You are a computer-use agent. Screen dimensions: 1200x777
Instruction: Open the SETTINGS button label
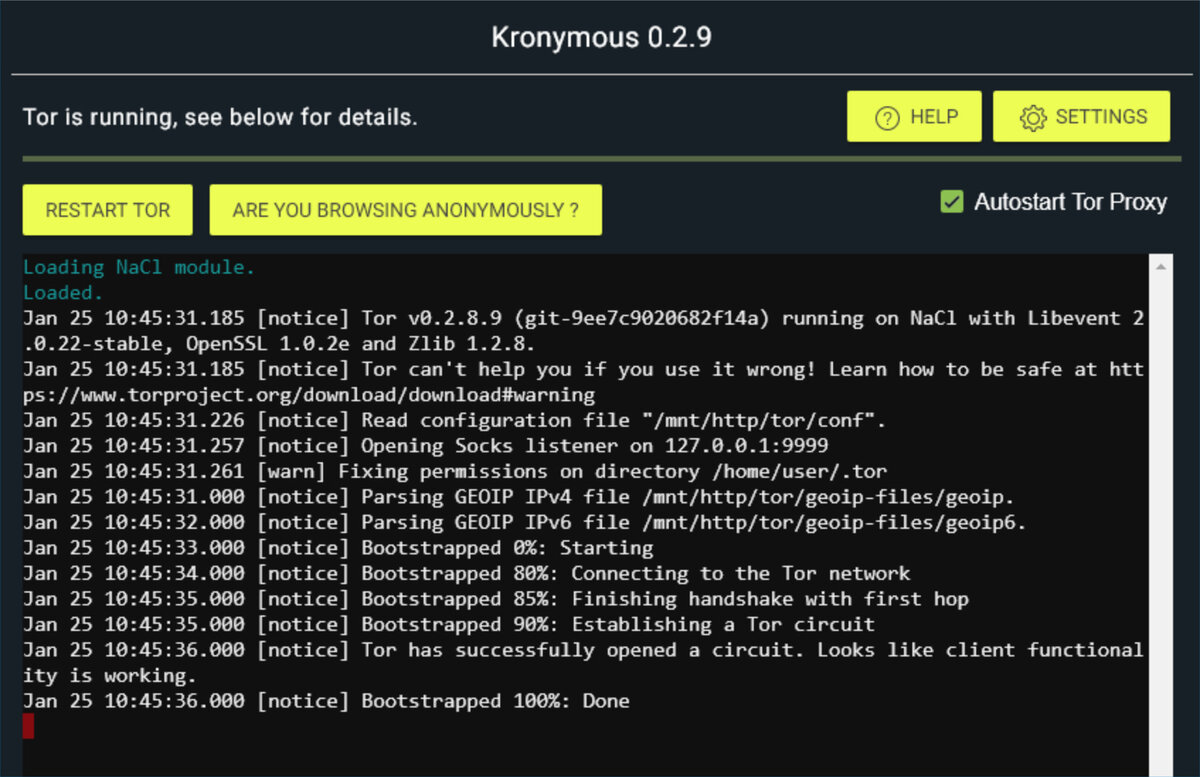(x=1101, y=117)
